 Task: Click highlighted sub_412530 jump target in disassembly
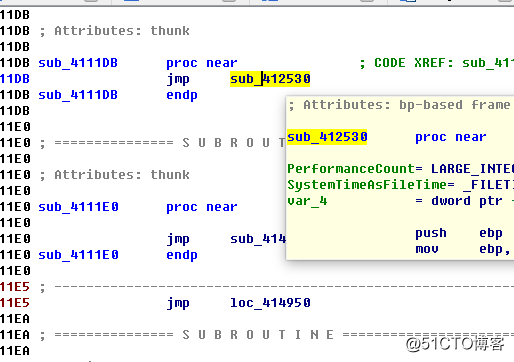click(270, 79)
